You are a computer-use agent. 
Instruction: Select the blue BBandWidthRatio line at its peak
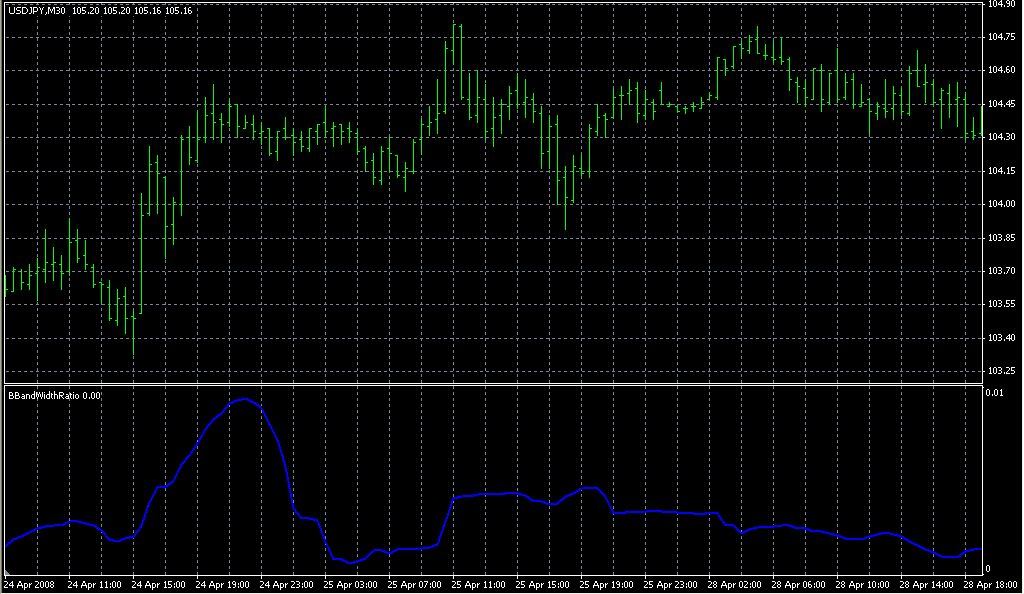coord(245,399)
